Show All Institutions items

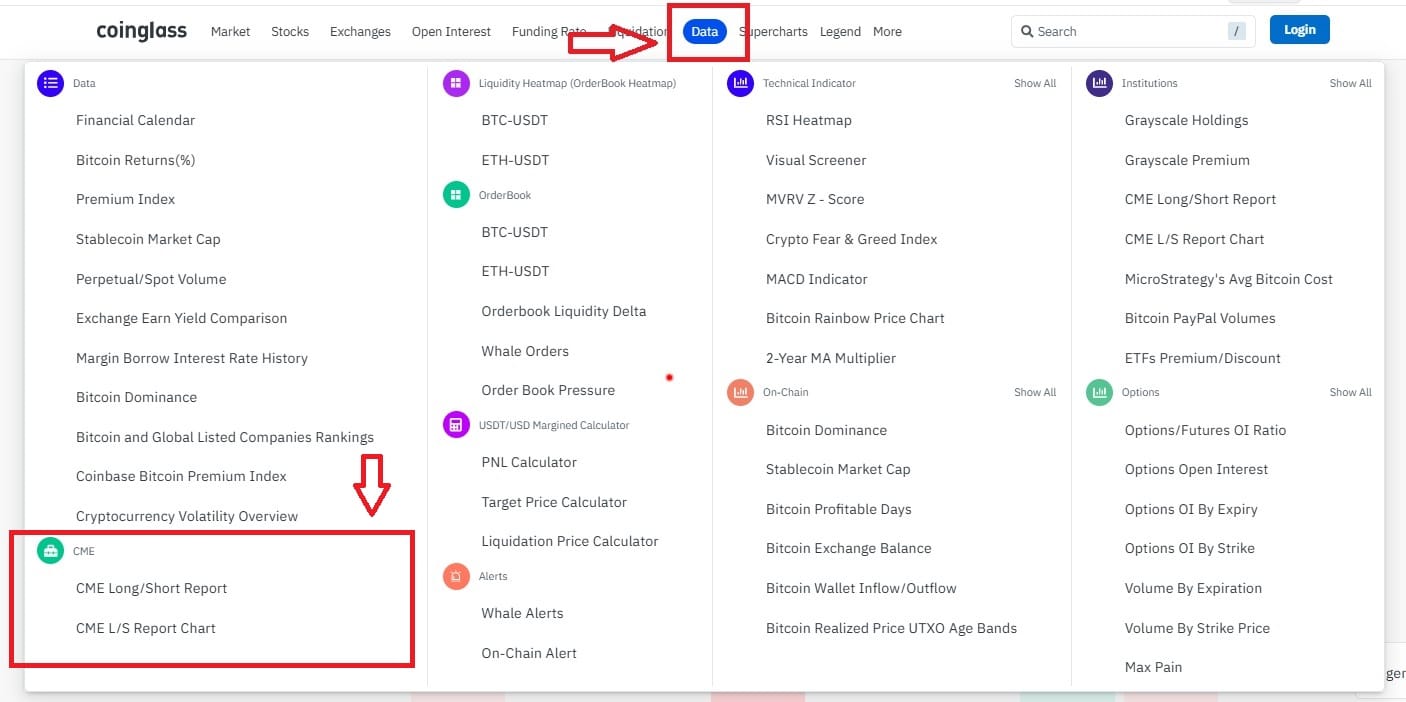coord(1350,84)
